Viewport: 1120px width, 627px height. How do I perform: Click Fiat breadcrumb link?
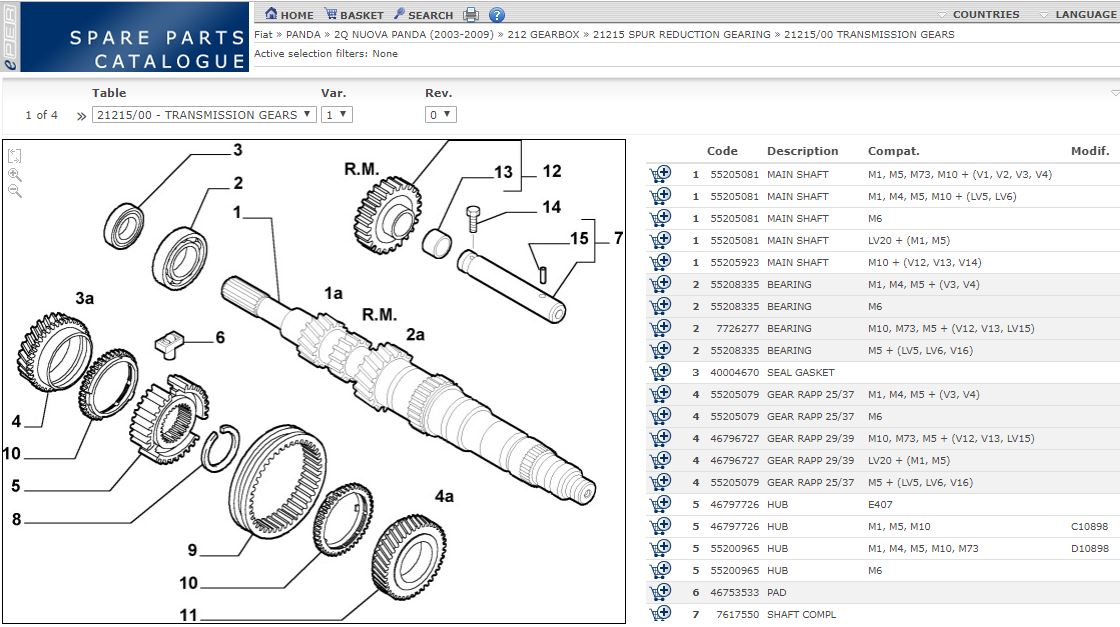pos(263,34)
